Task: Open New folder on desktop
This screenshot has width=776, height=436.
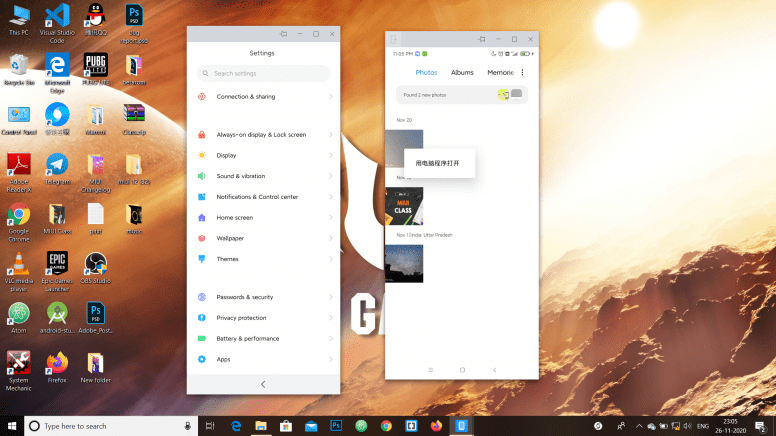Action: click(x=96, y=367)
